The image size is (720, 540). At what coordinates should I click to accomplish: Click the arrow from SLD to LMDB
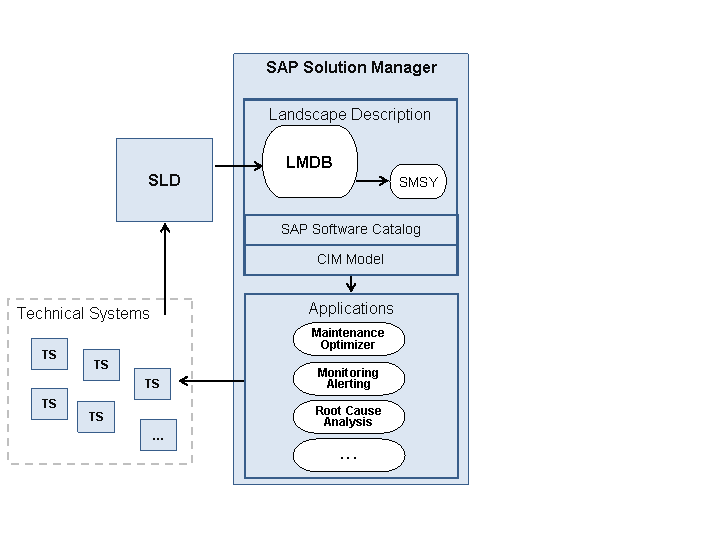click(x=237, y=166)
